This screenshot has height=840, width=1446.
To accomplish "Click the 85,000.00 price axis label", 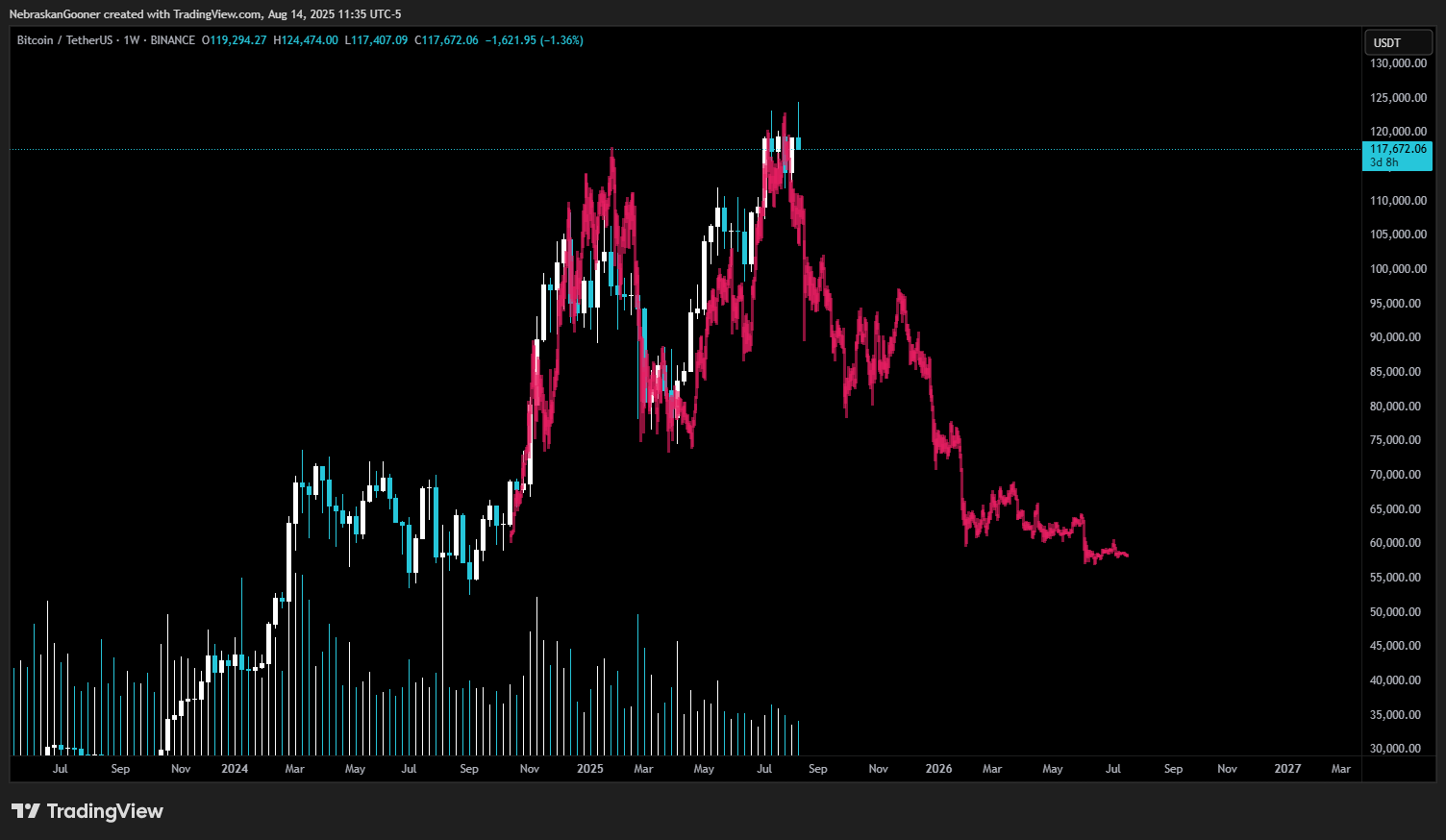I will pos(1395,372).
